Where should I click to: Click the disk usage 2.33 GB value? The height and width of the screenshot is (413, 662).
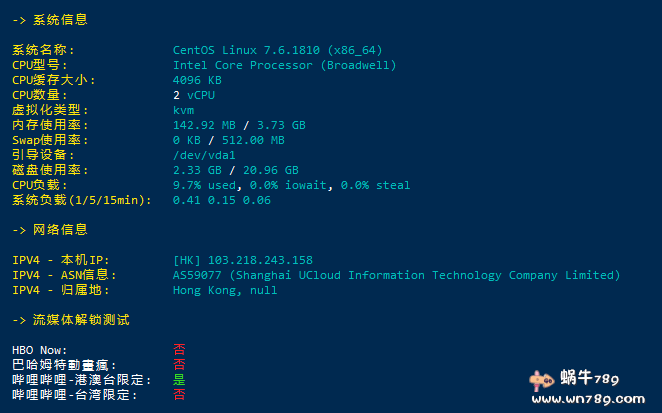tap(197, 170)
